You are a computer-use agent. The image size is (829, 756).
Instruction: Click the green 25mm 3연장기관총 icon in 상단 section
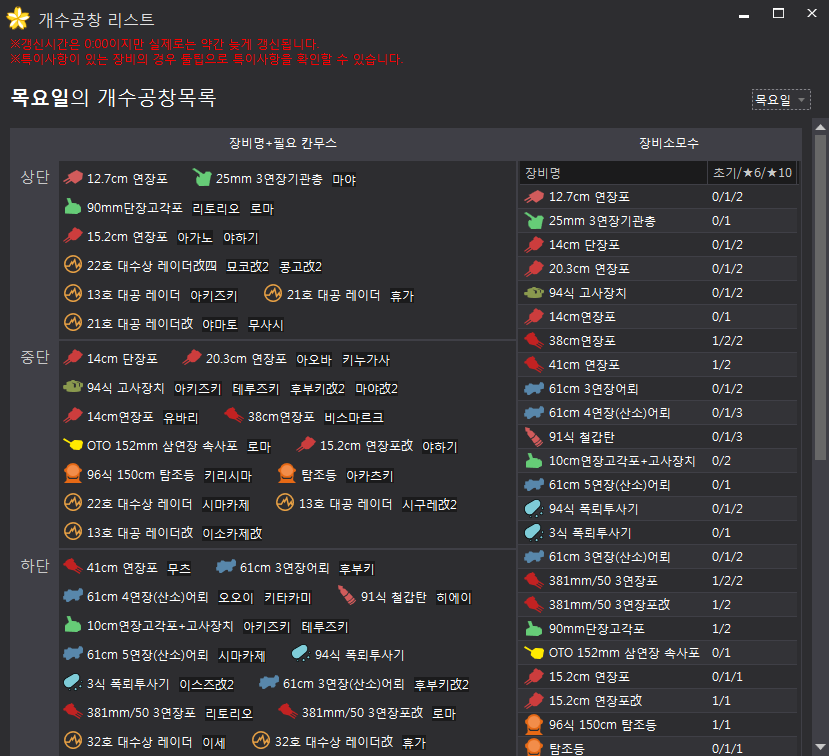coord(202,179)
